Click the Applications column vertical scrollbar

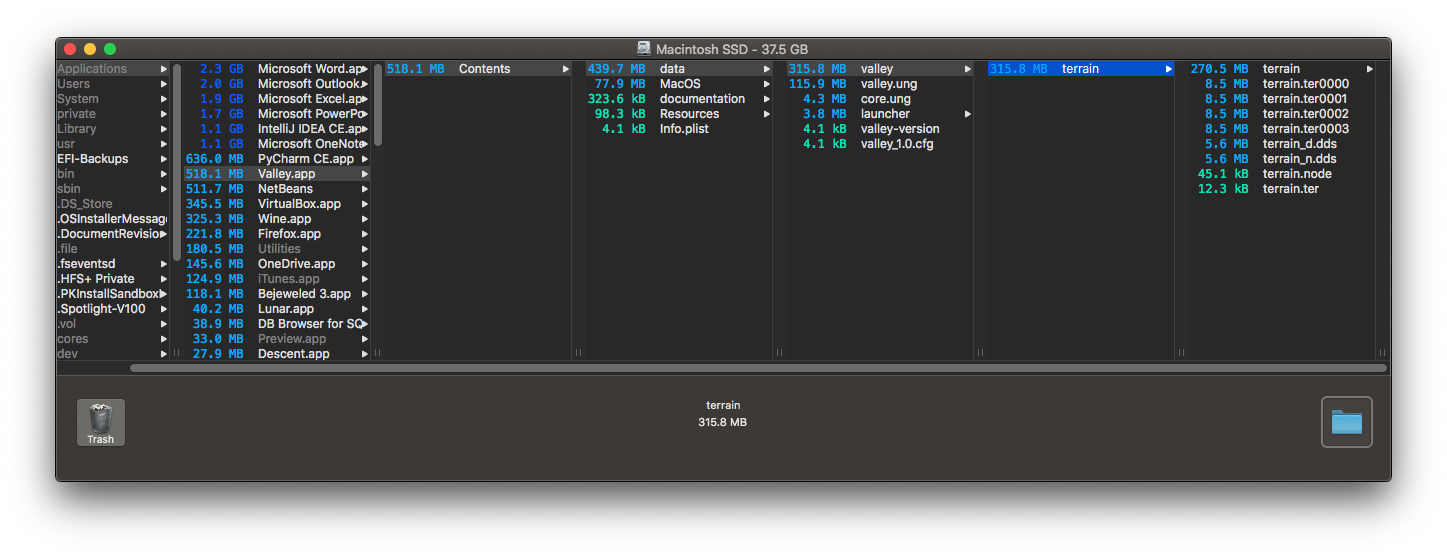pos(378,105)
